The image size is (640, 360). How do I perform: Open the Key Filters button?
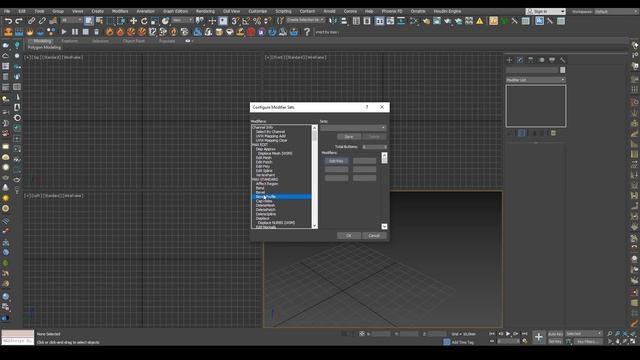[588, 342]
